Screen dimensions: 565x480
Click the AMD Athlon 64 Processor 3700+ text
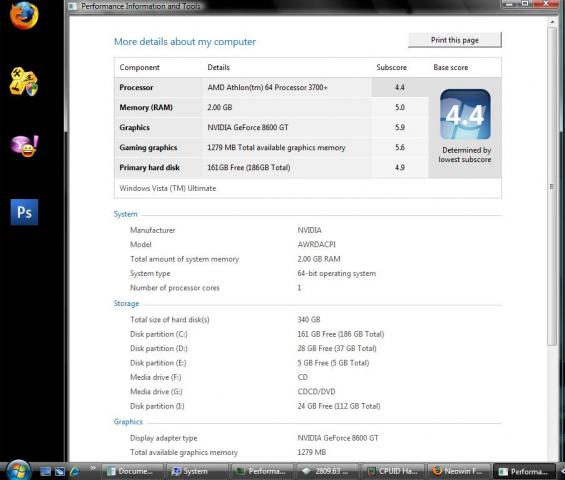coord(267,88)
